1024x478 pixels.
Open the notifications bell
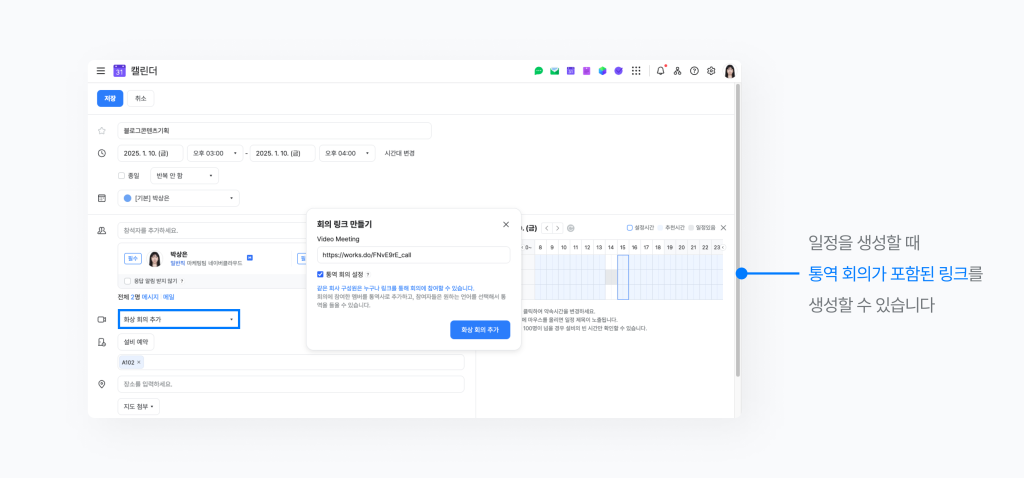(660, 71)
